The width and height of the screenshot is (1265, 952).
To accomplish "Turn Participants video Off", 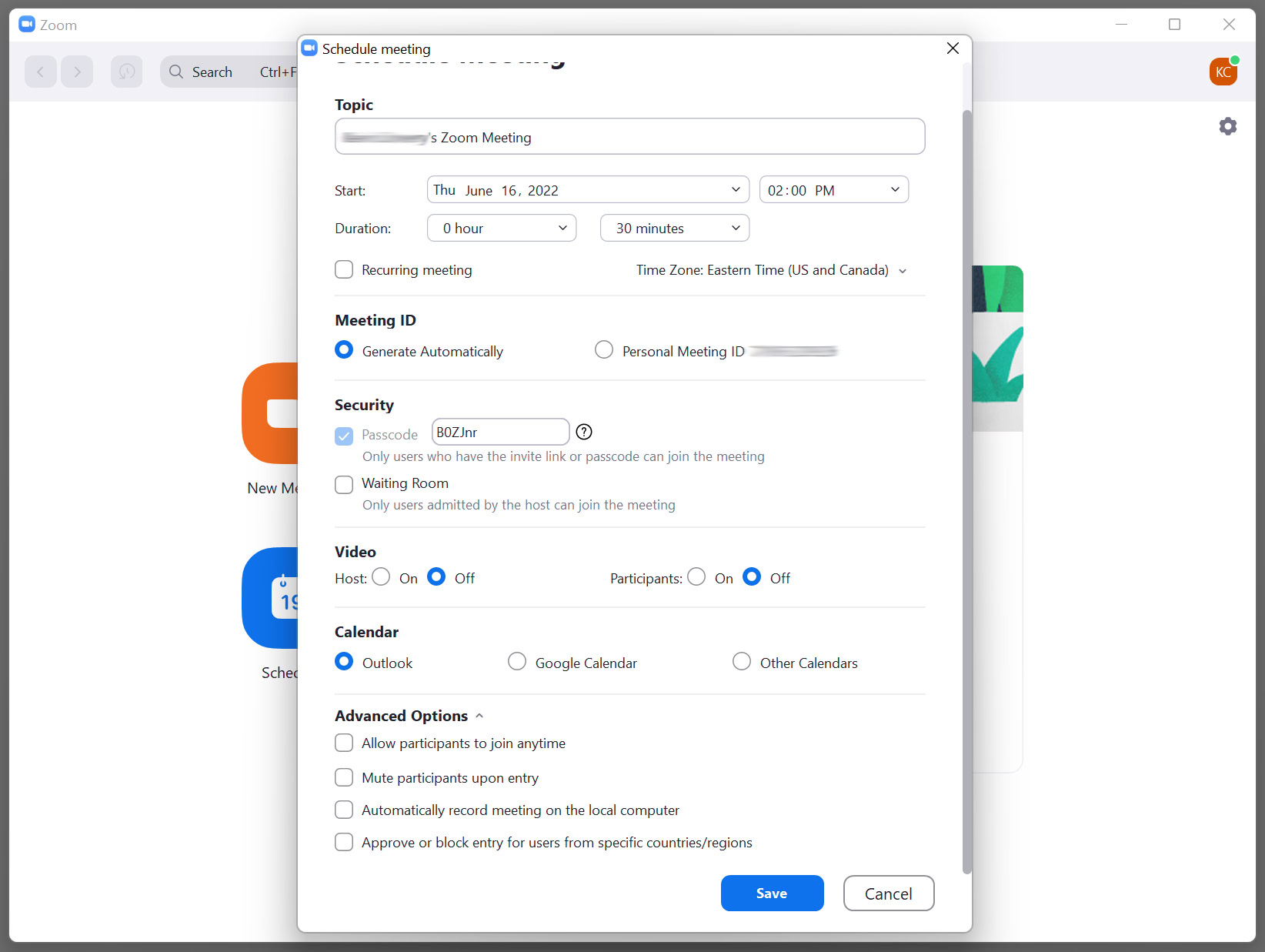I will pos(752,577).
